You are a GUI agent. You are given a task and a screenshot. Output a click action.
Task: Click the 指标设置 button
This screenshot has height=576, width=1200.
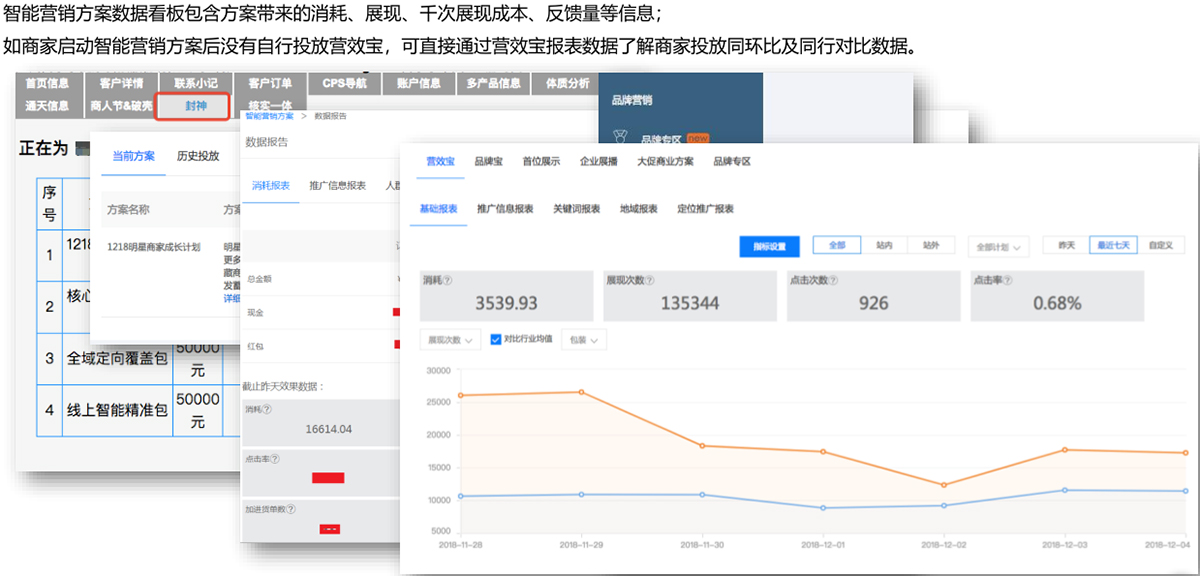769,246
